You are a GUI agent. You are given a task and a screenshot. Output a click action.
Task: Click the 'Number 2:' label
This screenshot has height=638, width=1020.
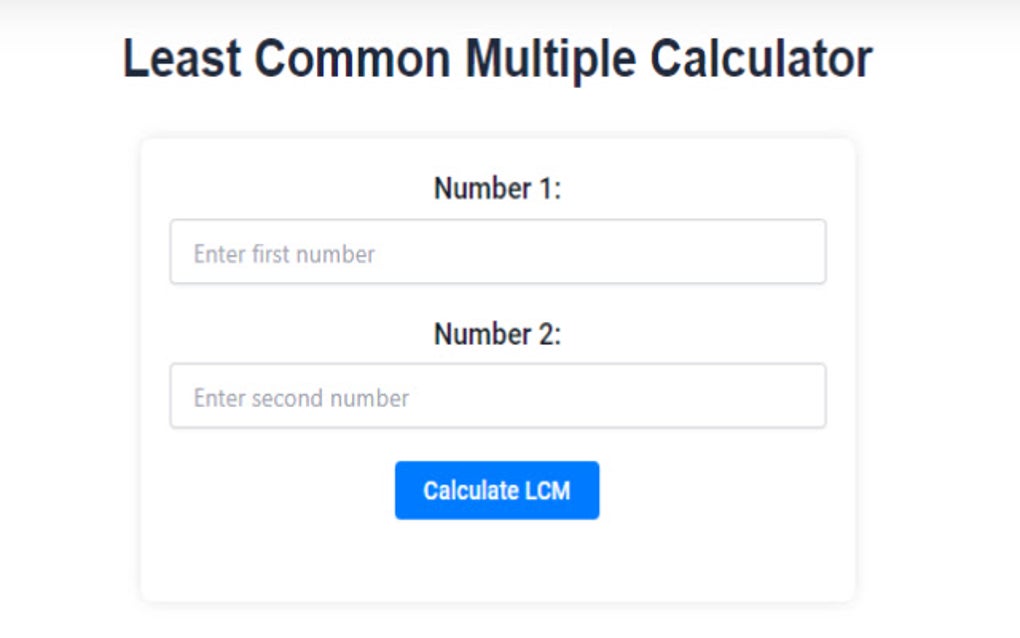coord(497,334)
